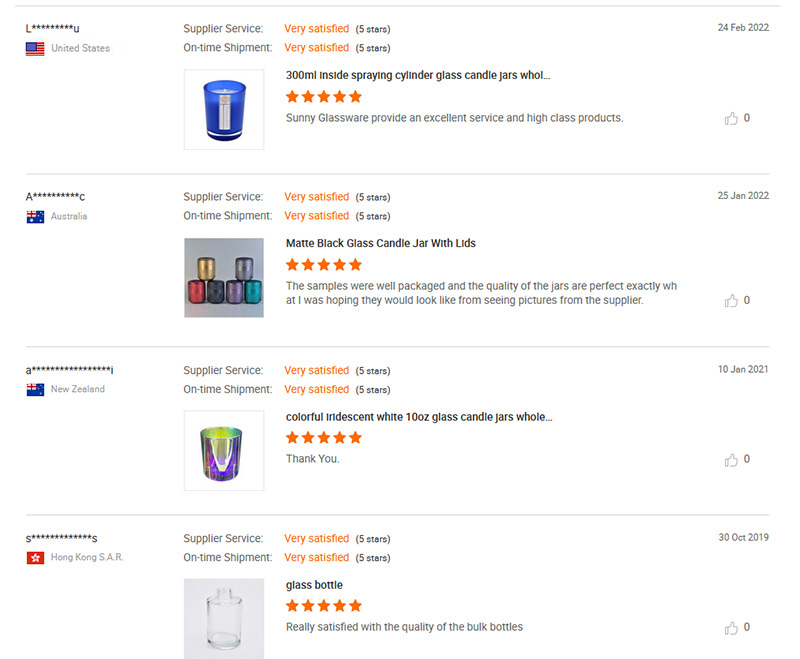
Task: Click the Australia flag icon
Action: pos(33,216)
